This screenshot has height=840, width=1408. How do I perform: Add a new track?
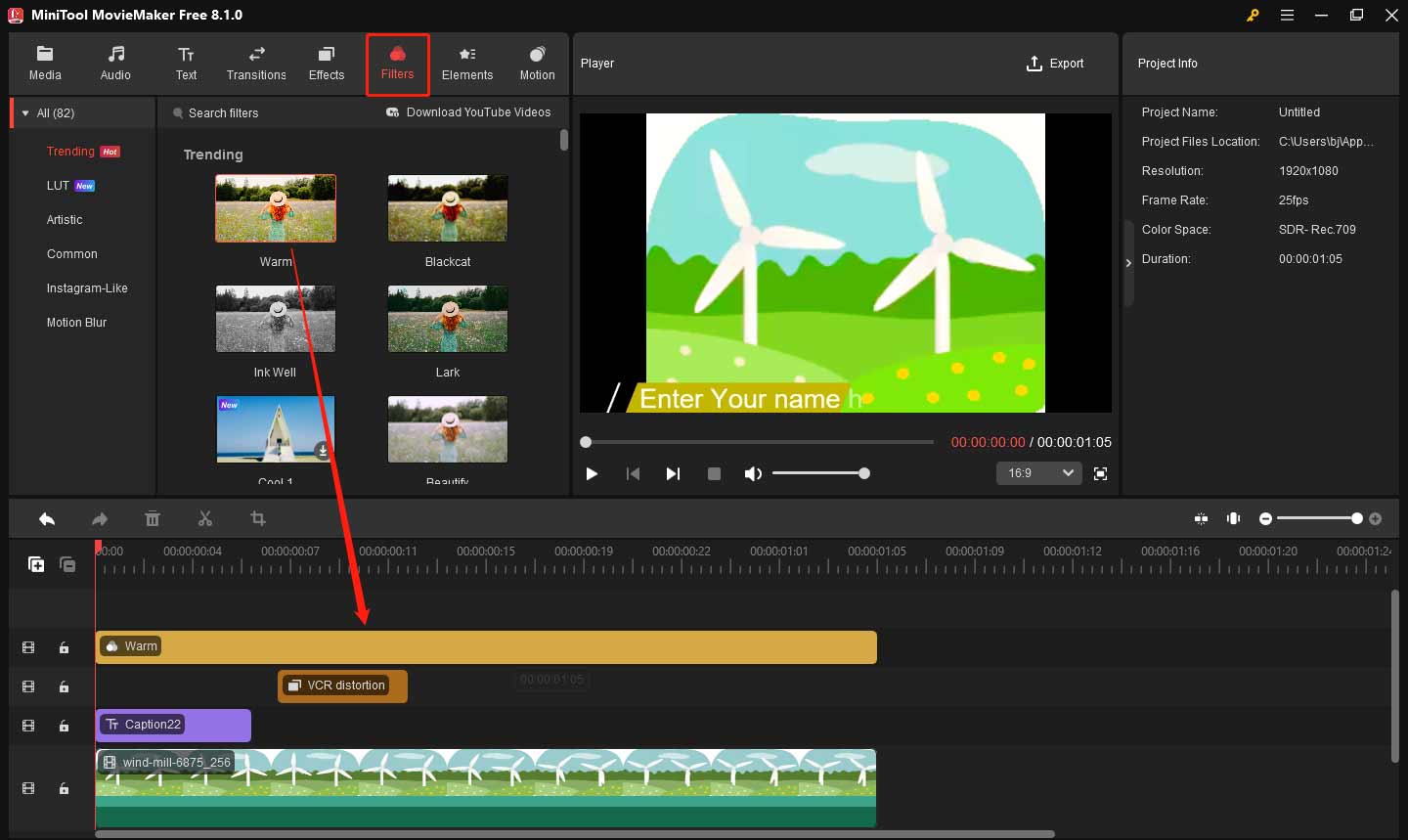coord(36,564)
